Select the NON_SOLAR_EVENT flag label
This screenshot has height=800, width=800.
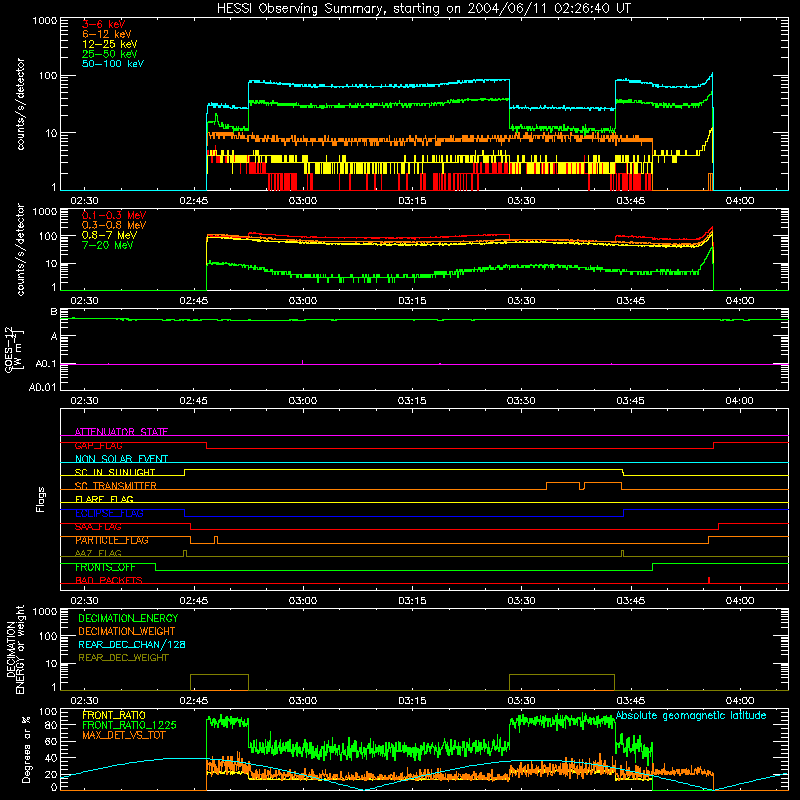(x=121, y=459)
